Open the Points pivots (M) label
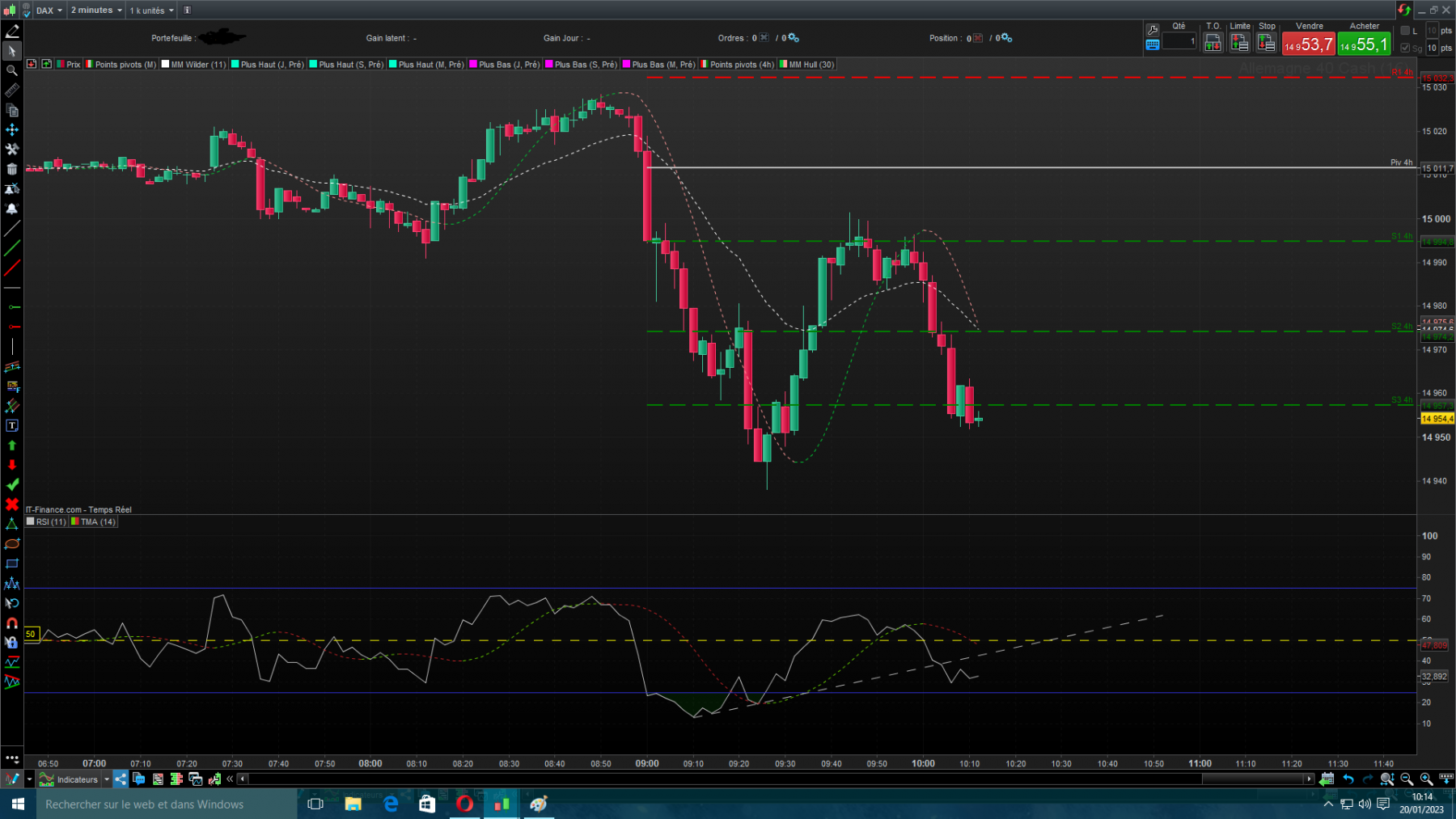Viewport: 1456px width, 819px height. [x=121, y=65]
